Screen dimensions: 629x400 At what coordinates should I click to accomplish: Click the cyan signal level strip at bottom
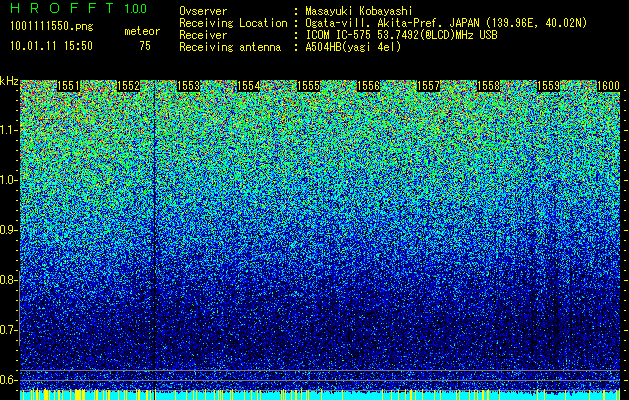click(x=320, y=395)
